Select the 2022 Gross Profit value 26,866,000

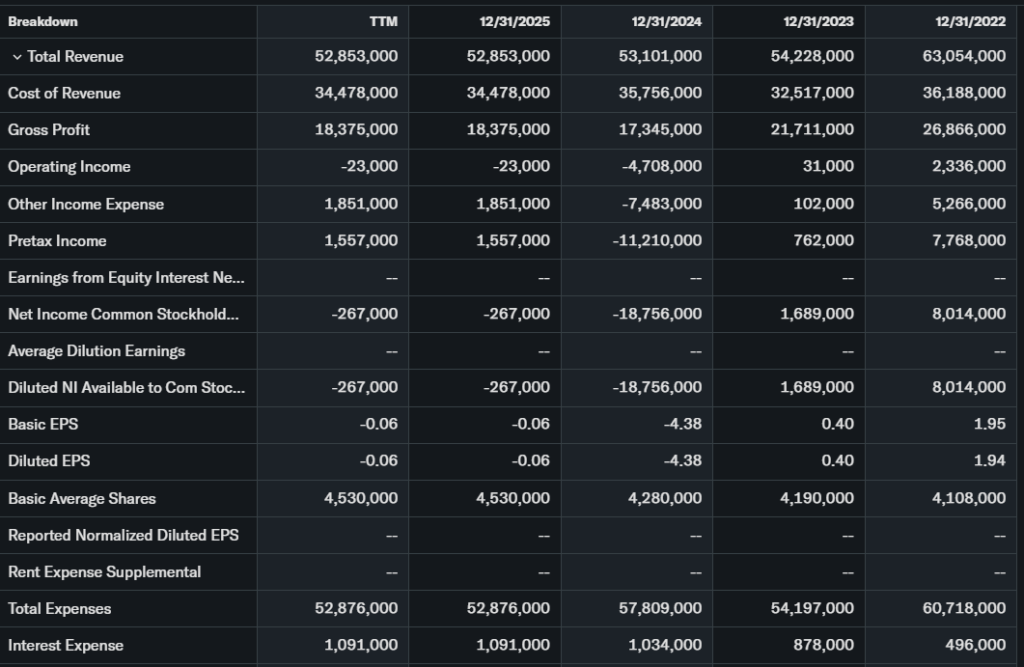(964, 130)
